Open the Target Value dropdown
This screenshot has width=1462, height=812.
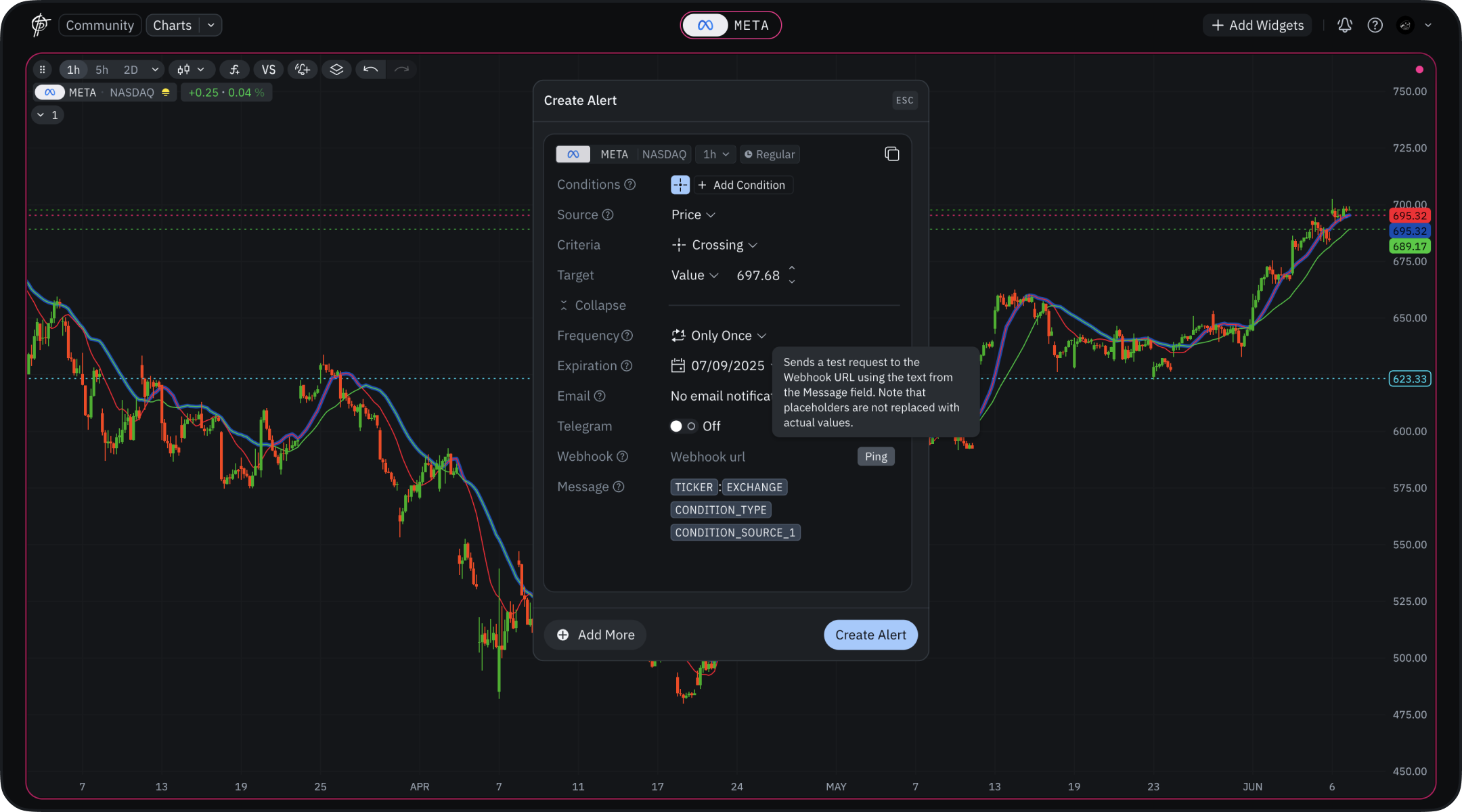pyautogui.click(x=694, y=275)
